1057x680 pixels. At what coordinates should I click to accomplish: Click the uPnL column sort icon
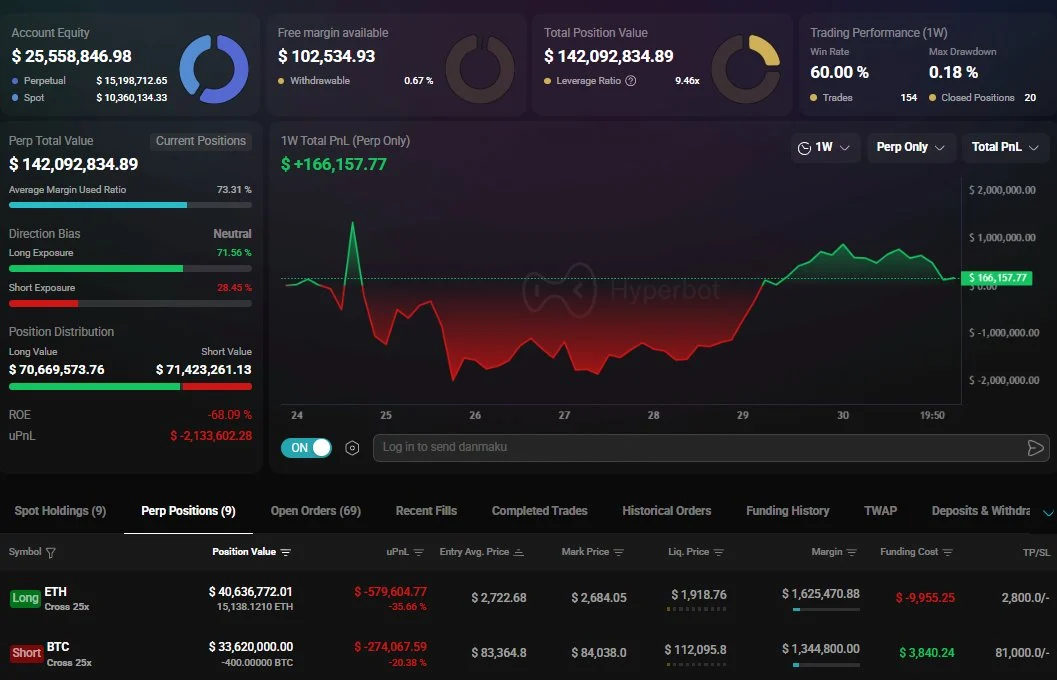coord(419,553)
